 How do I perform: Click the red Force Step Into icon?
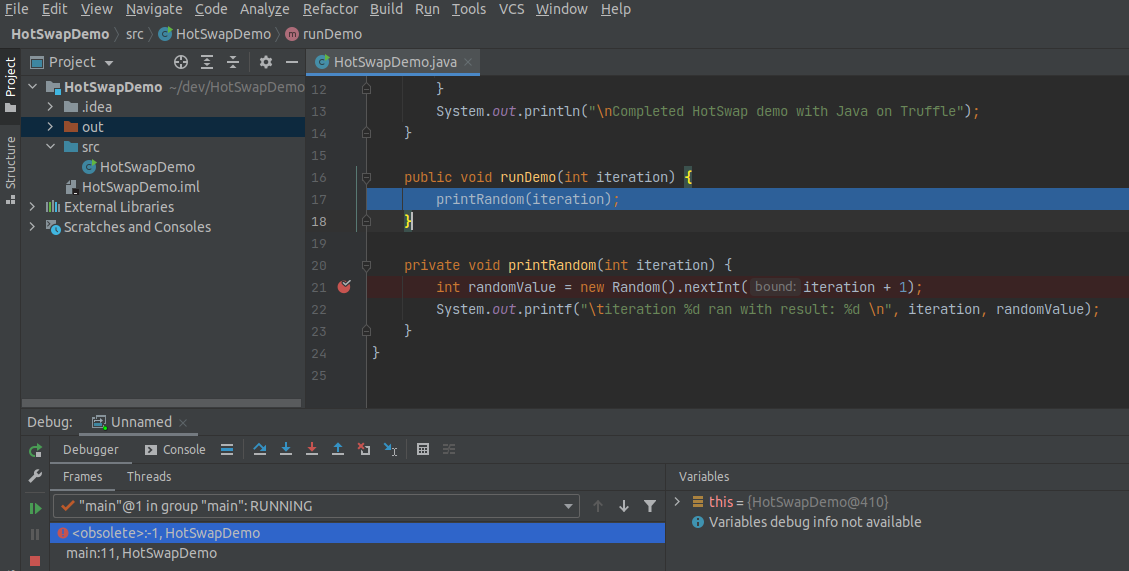(312, 450)
